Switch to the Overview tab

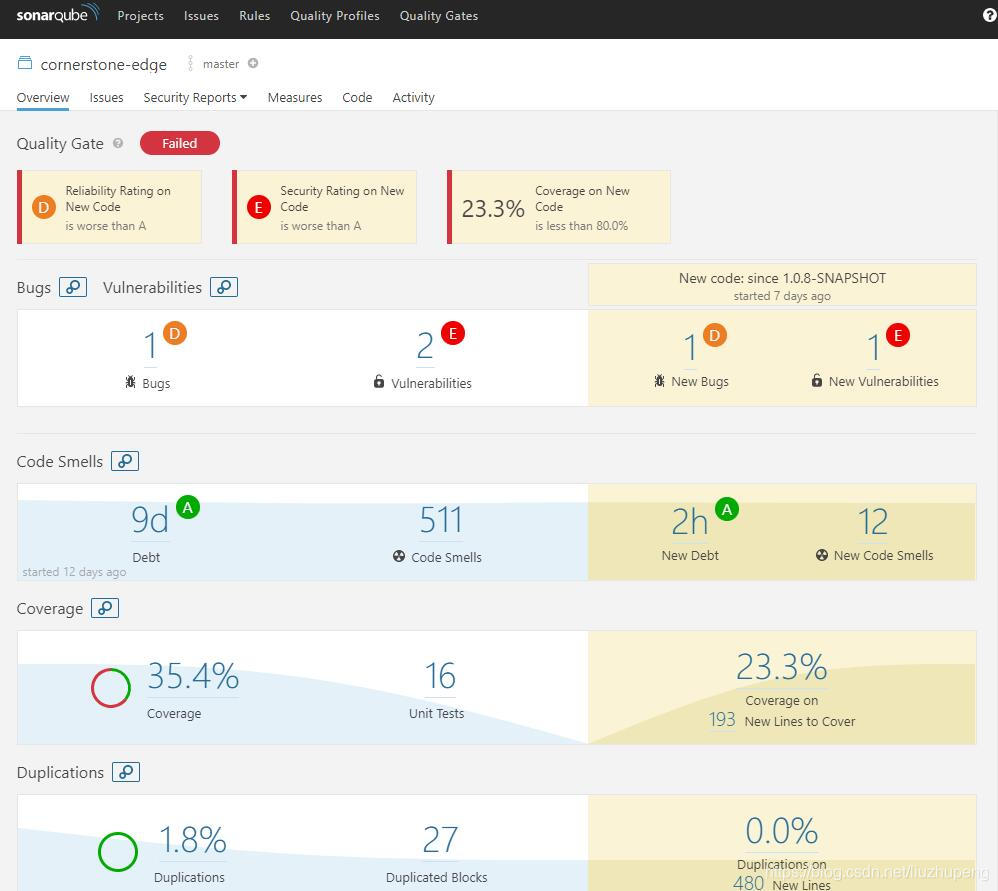coord(43,97)
